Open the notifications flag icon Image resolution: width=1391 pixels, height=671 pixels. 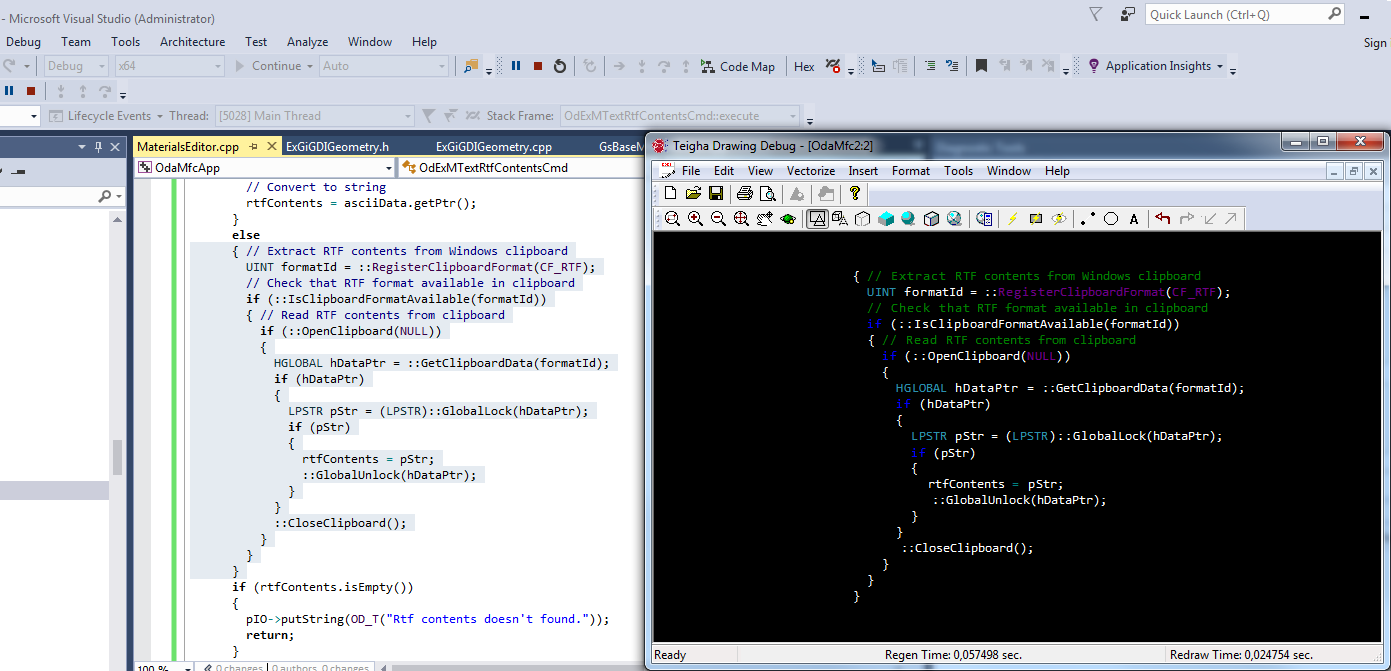pyautogui.click(x=1096, y=14)
